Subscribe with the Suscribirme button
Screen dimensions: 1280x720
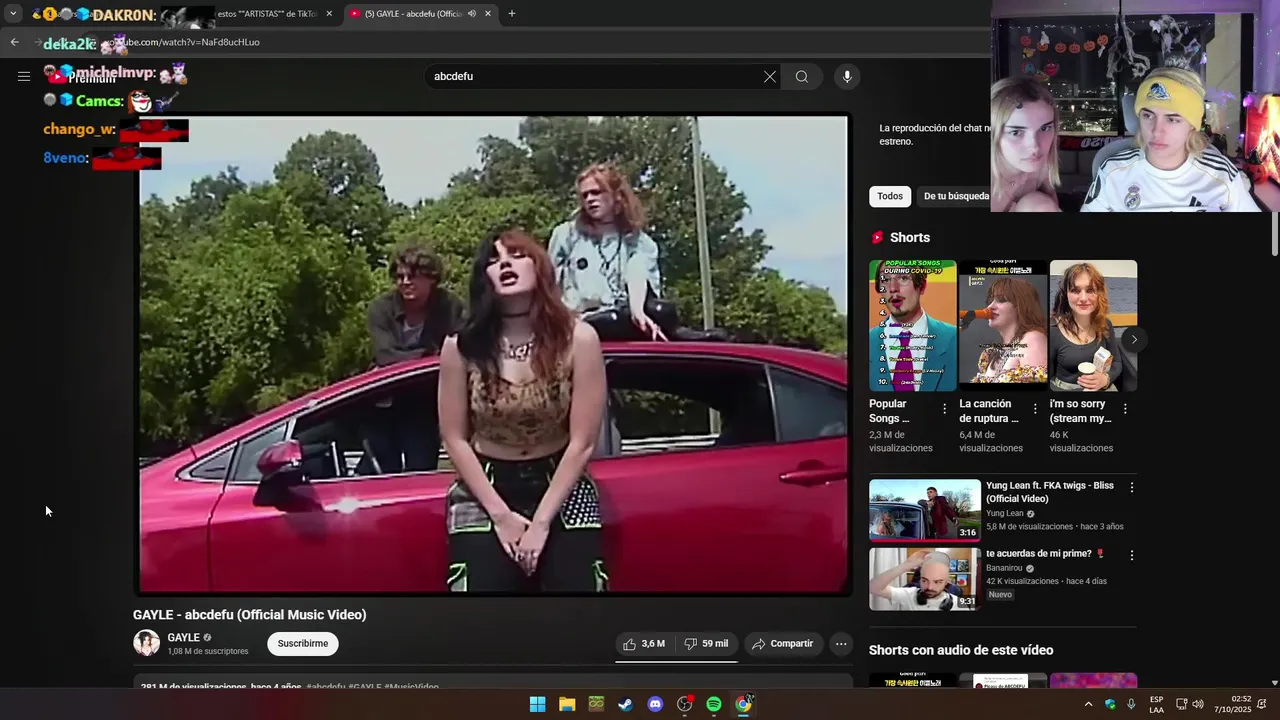pos(303,644)
